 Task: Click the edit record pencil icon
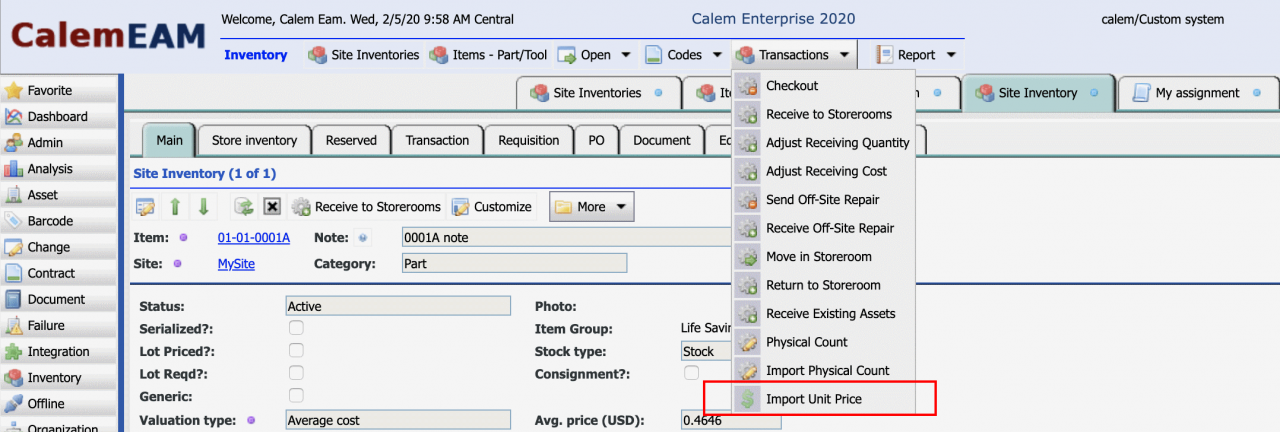[x=145, y=207]
